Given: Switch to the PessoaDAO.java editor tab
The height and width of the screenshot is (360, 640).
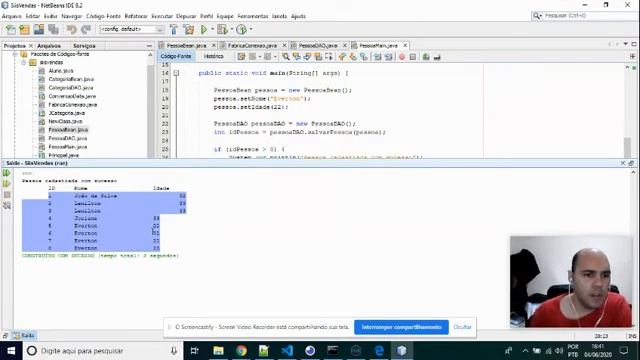Looking at the screenshot, I should tap(318, 46).
